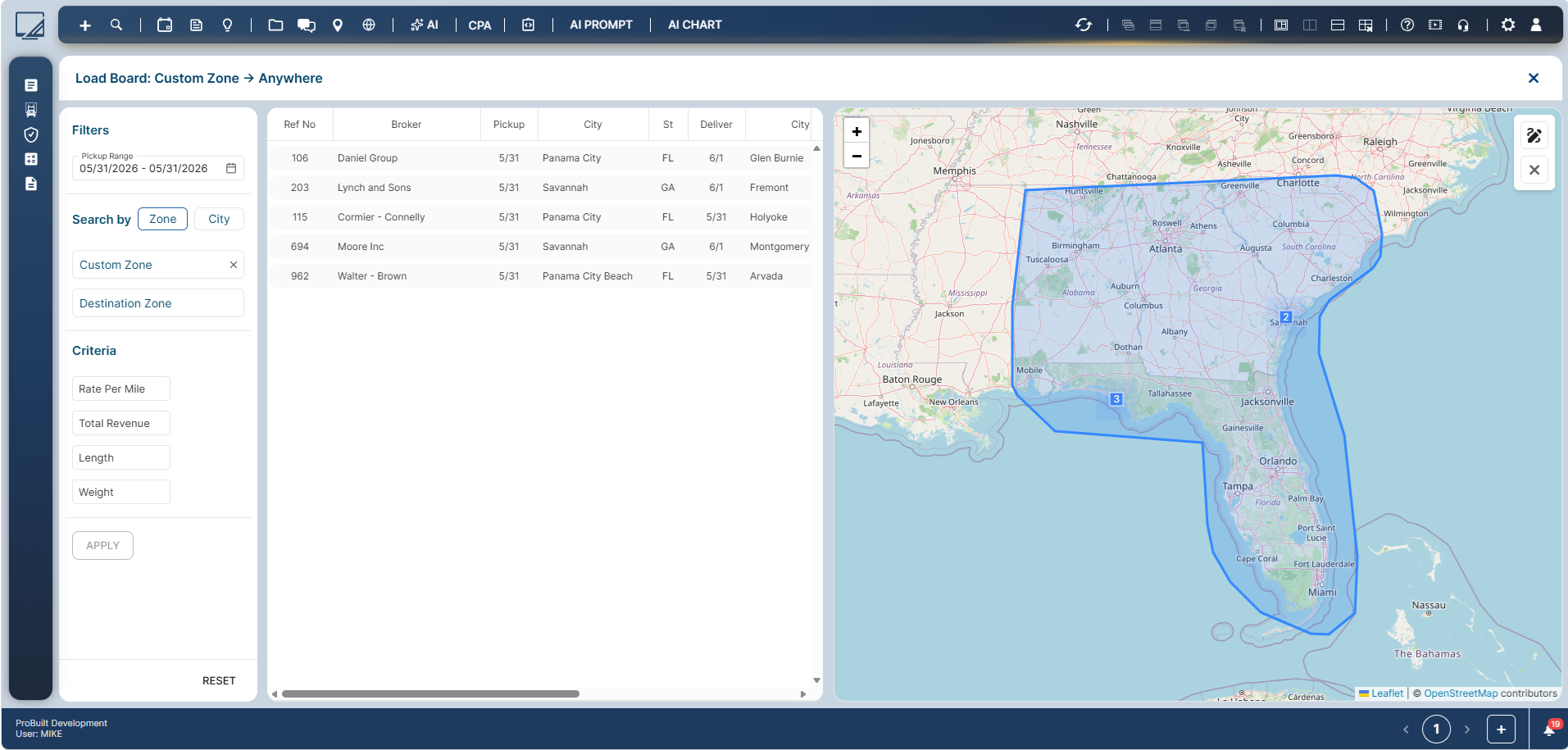Select load row 203 Lynch and Sons
The image size is (1568, 750).
pos(540,188)
